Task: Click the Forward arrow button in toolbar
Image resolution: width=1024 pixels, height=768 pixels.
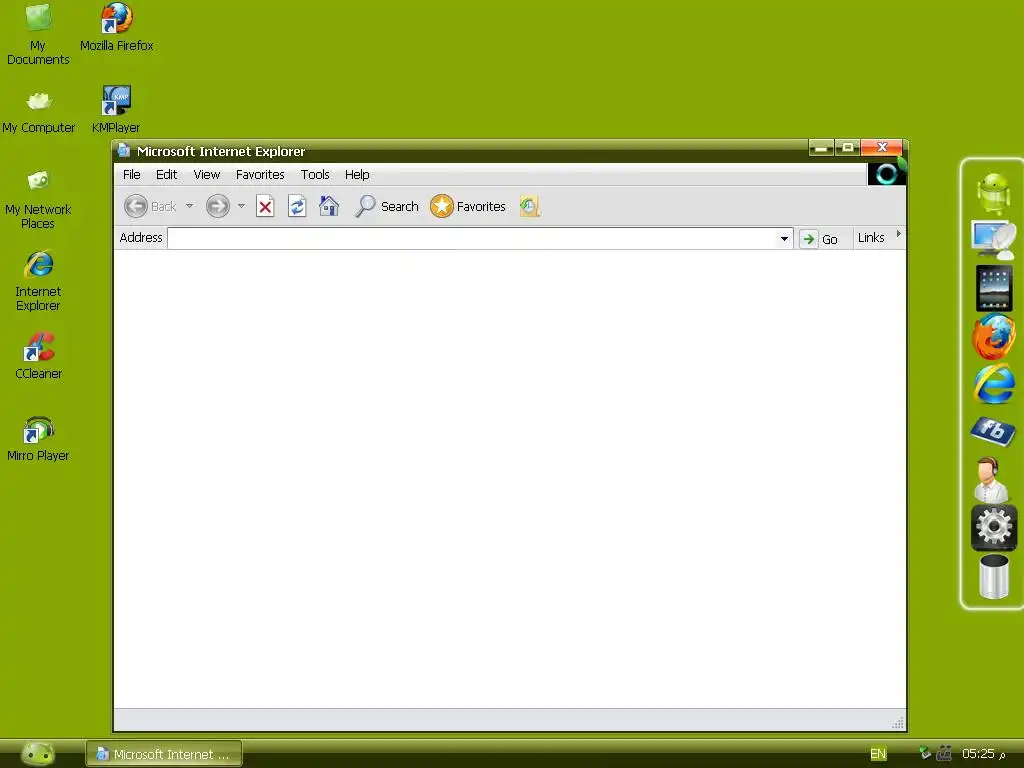Action: coord(217,206)
